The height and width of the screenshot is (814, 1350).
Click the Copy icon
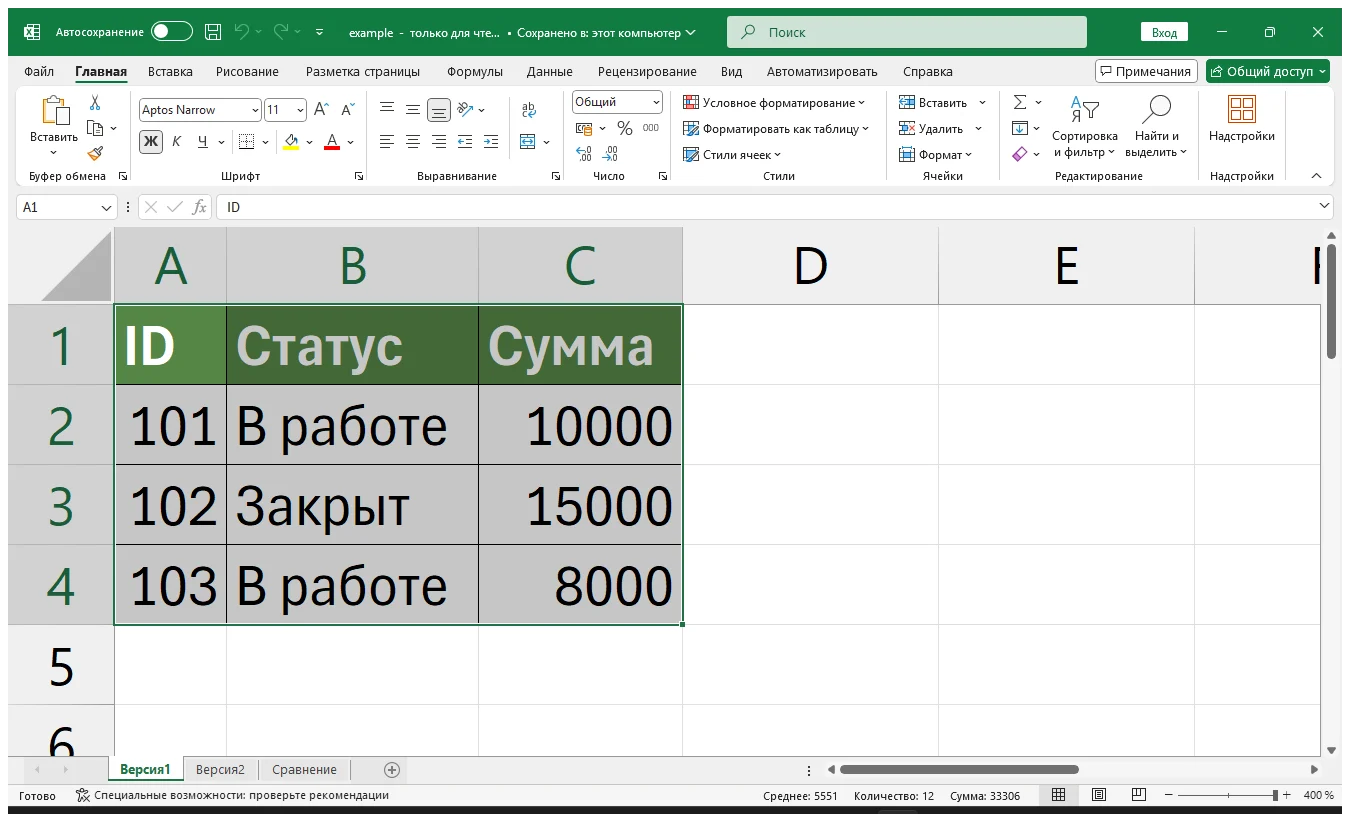coord(95,128)
